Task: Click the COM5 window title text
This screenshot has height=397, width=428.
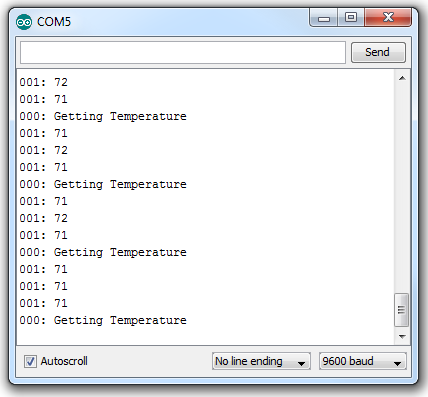Action: pos(54,22)
